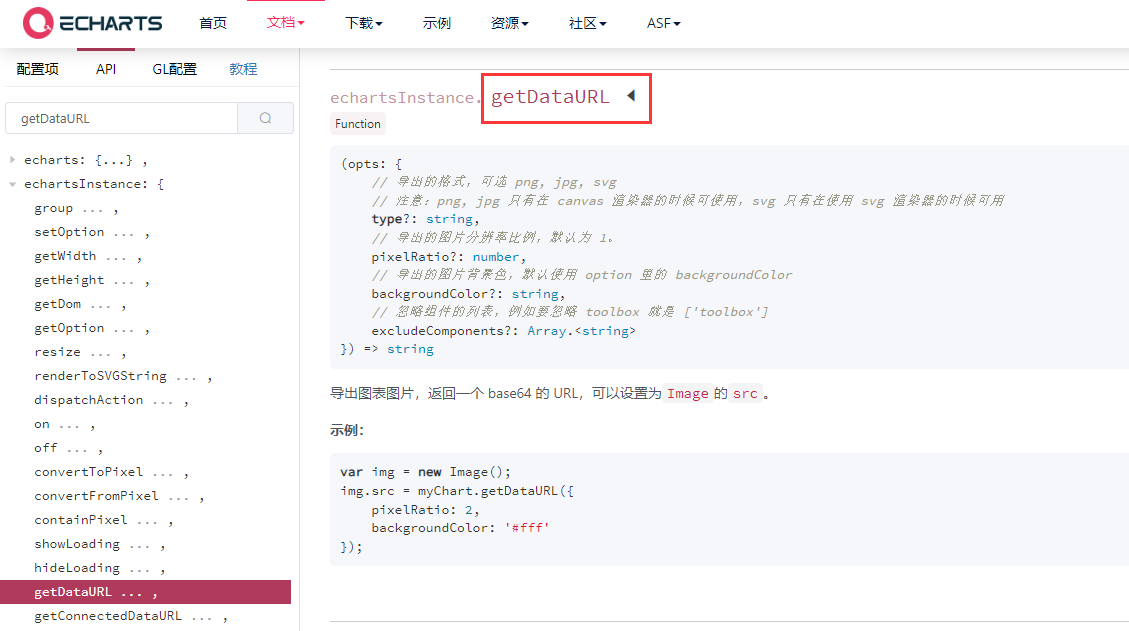Open the 文档 dropdown menu
Screen dimensions: 1129x631
pyautogui.click(x=285, y=23)
